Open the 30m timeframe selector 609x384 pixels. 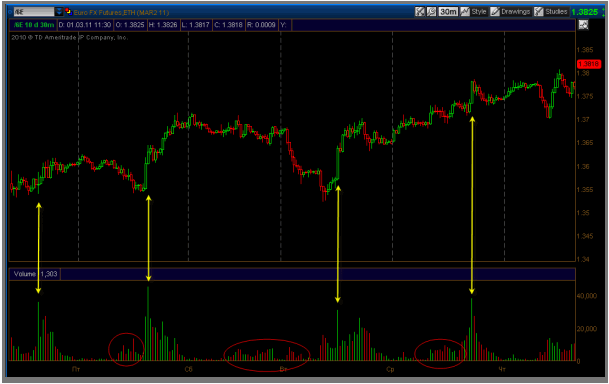point(448,12)
